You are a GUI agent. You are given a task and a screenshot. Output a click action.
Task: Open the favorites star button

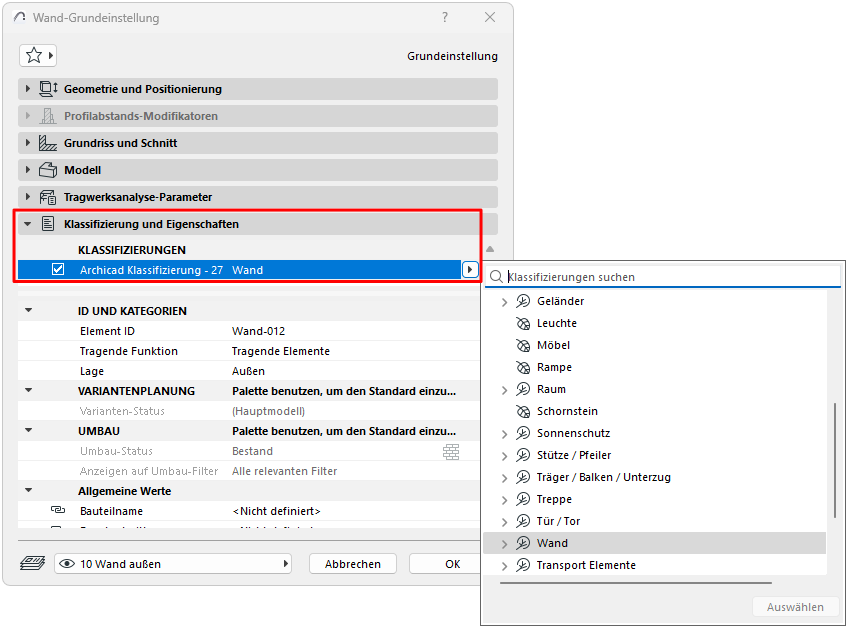[x=38, y=55]
